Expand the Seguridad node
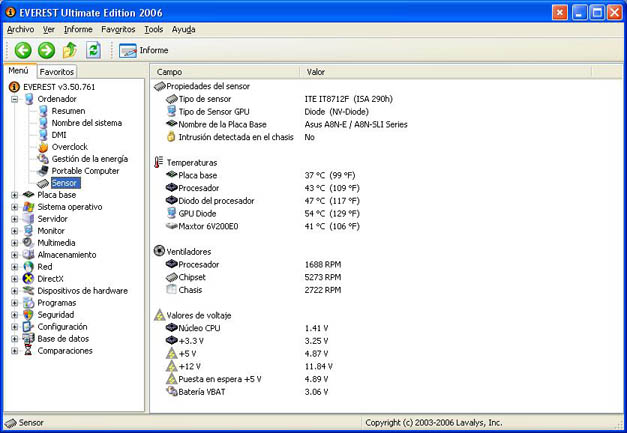 [14, 315]
